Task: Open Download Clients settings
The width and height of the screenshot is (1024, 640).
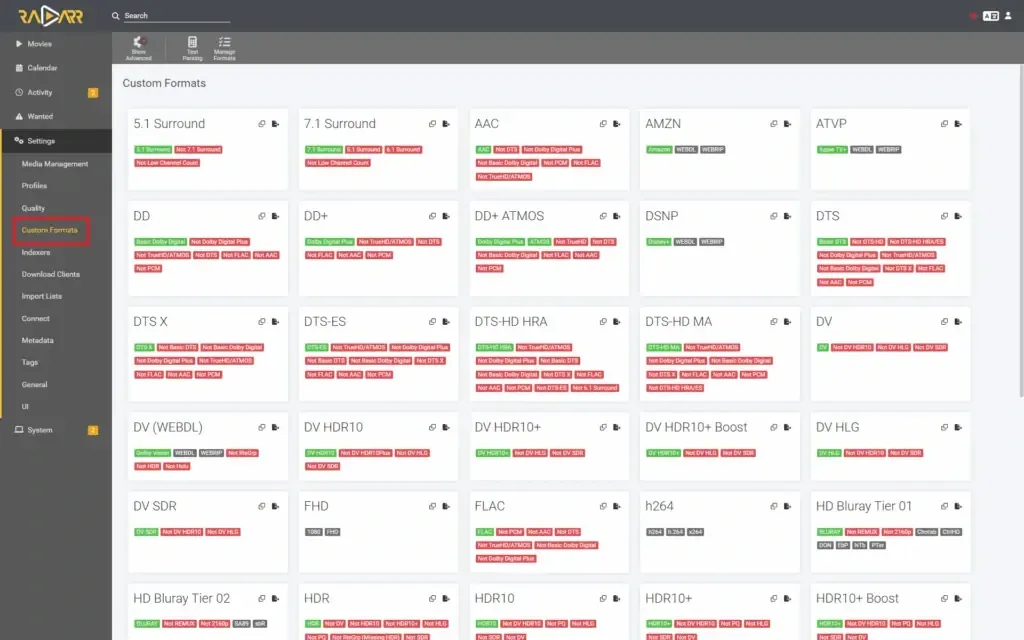Action: [51, 274]
